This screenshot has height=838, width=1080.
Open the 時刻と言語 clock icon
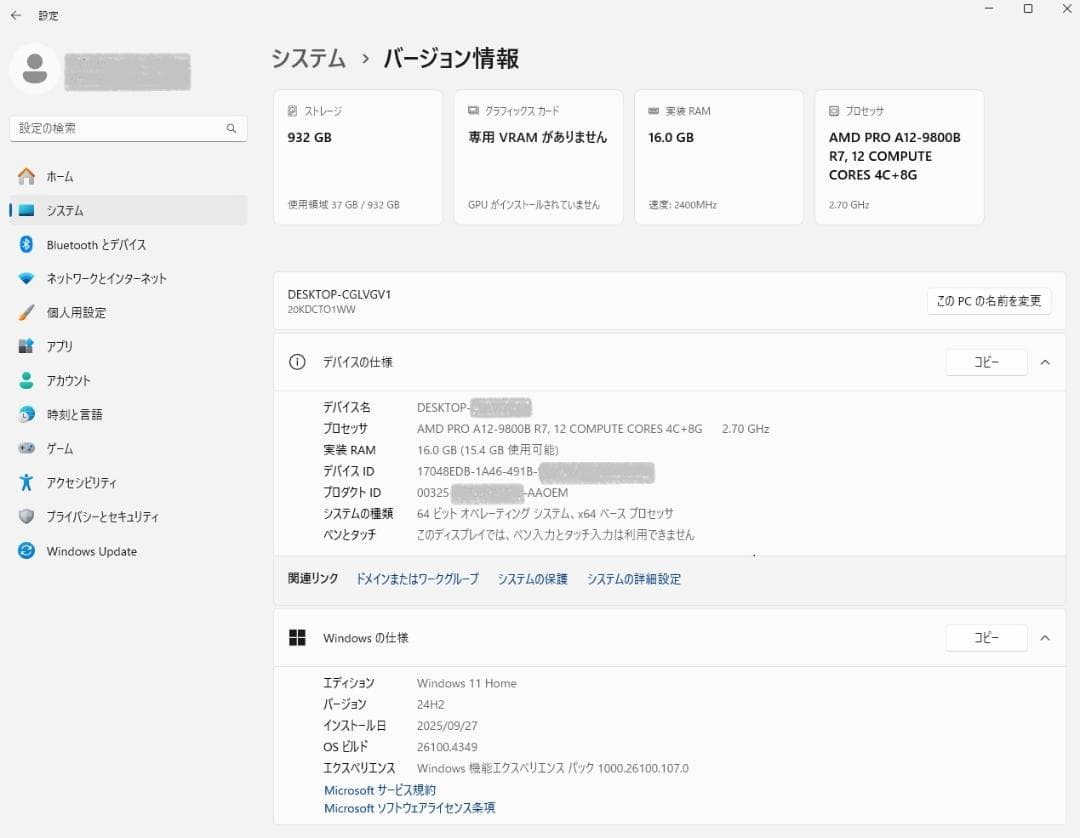point(26,415)
